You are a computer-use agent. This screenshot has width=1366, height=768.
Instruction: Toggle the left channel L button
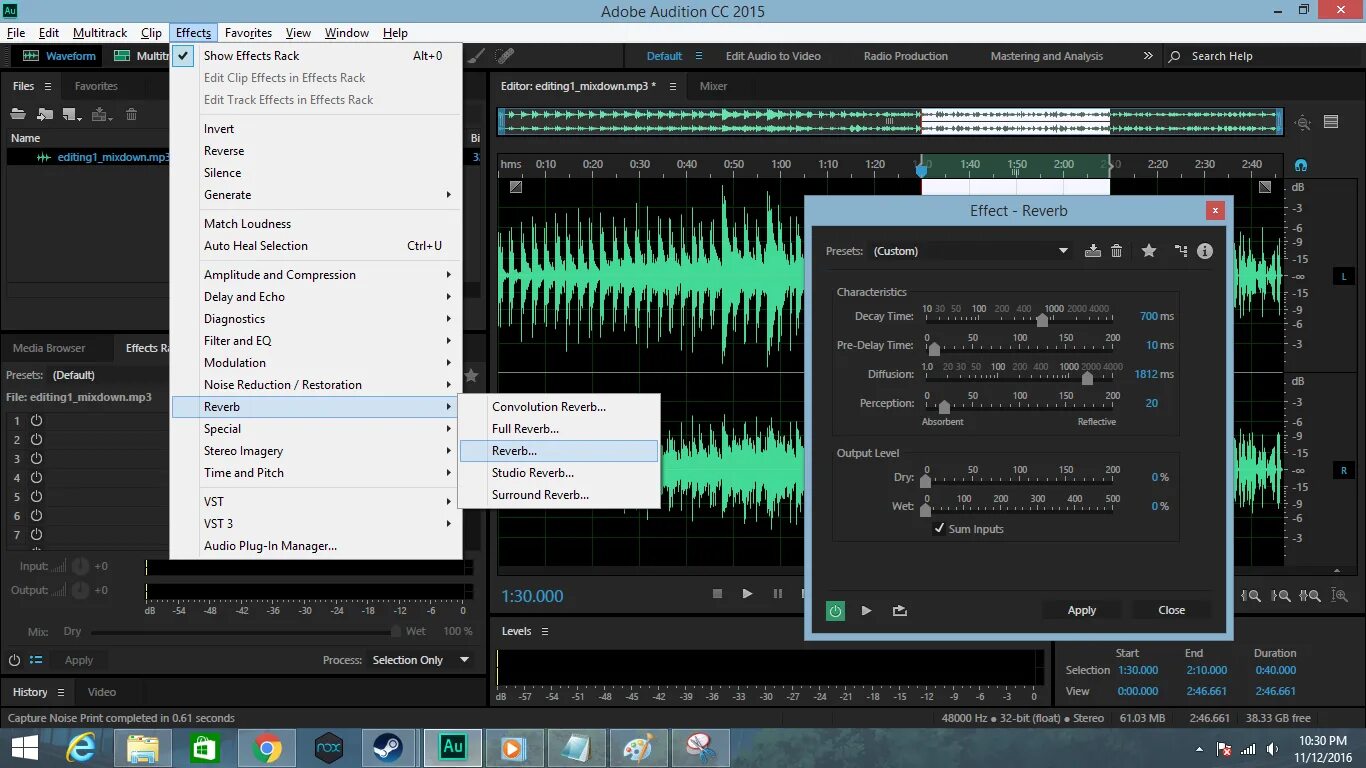(x=1342, y=276)
